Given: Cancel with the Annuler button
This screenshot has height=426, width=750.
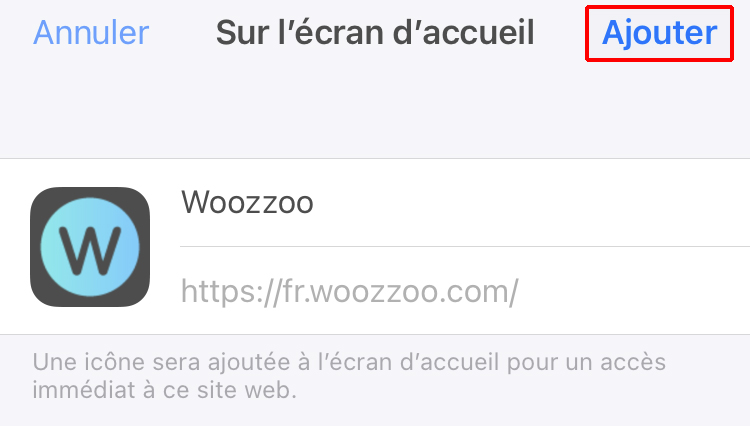Looking at the screenshot, I should [x=91, y=33].
